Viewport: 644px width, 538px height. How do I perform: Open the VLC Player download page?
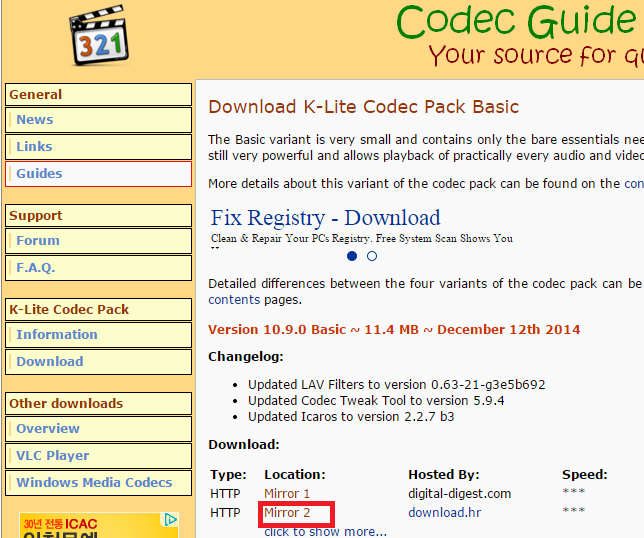click(99, 456)
